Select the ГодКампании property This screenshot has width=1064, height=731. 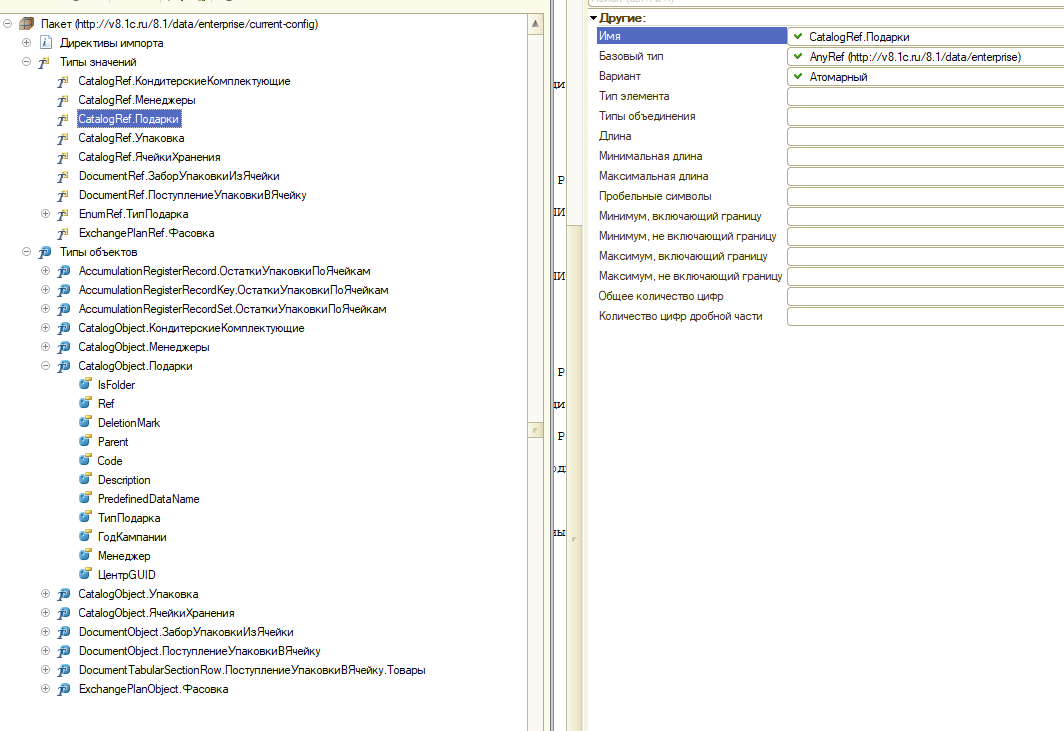132,537
